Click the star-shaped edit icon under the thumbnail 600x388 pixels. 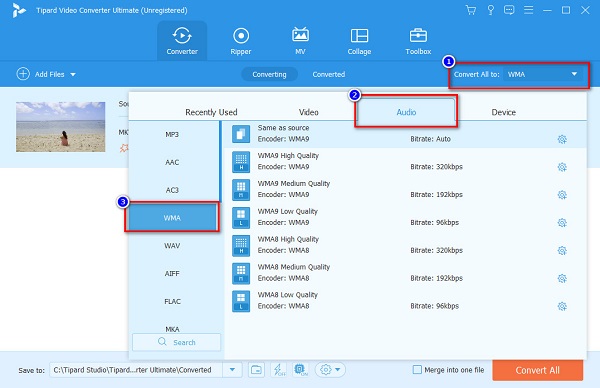pyautogui.click(x=124, y=148)
